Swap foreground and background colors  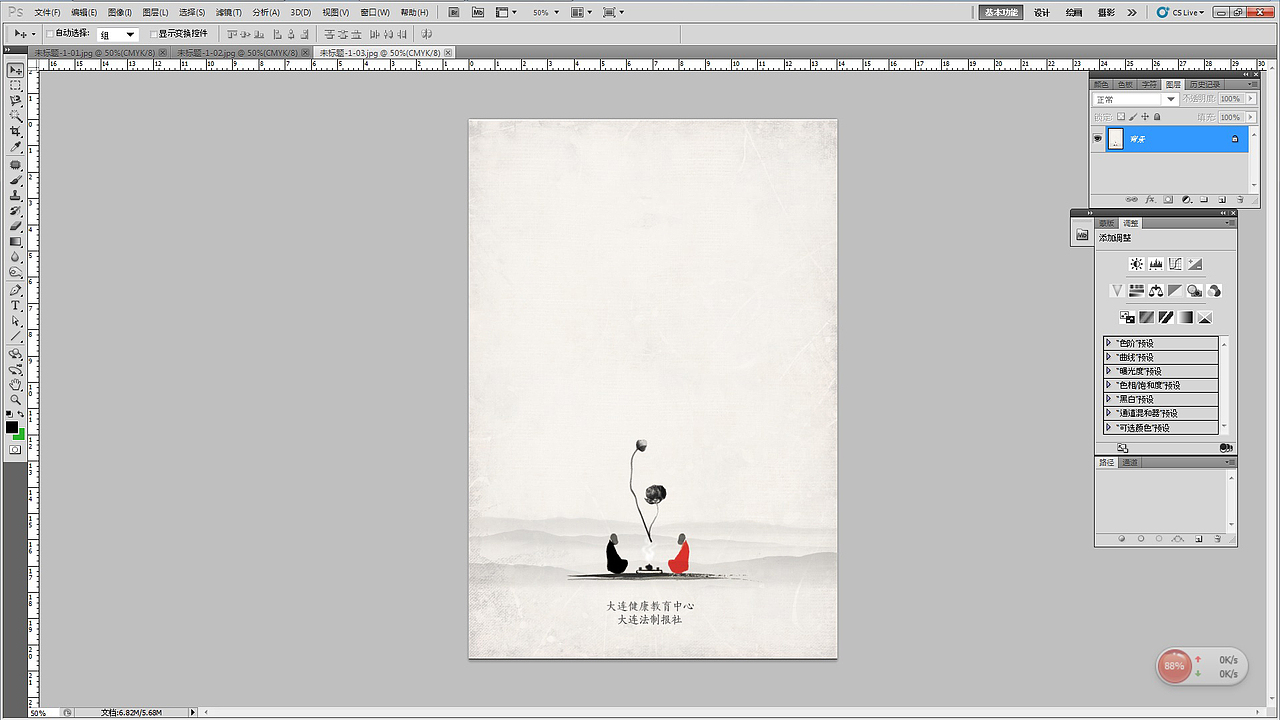tap(21, 414)
